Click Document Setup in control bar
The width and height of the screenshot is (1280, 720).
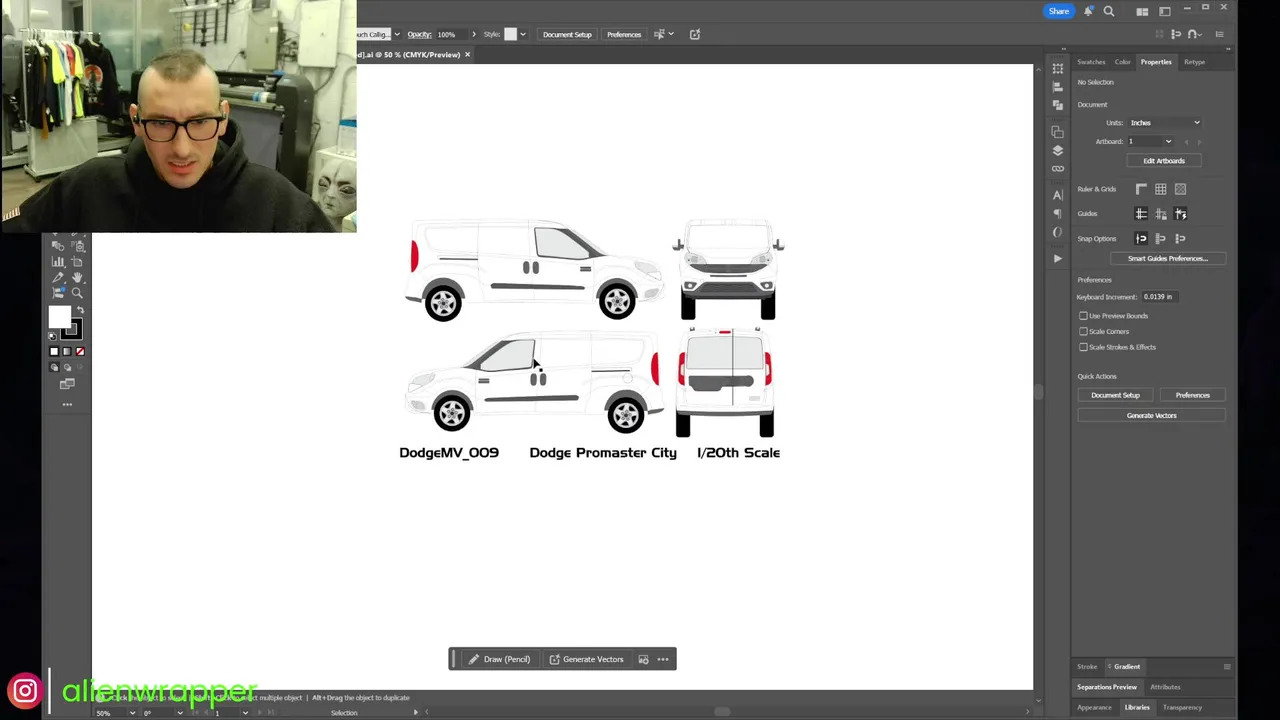tap(567, 35)
